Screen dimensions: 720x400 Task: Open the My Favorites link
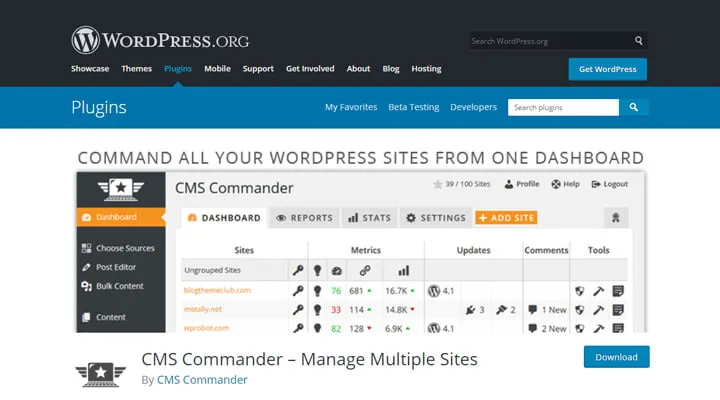pos(351,107)
